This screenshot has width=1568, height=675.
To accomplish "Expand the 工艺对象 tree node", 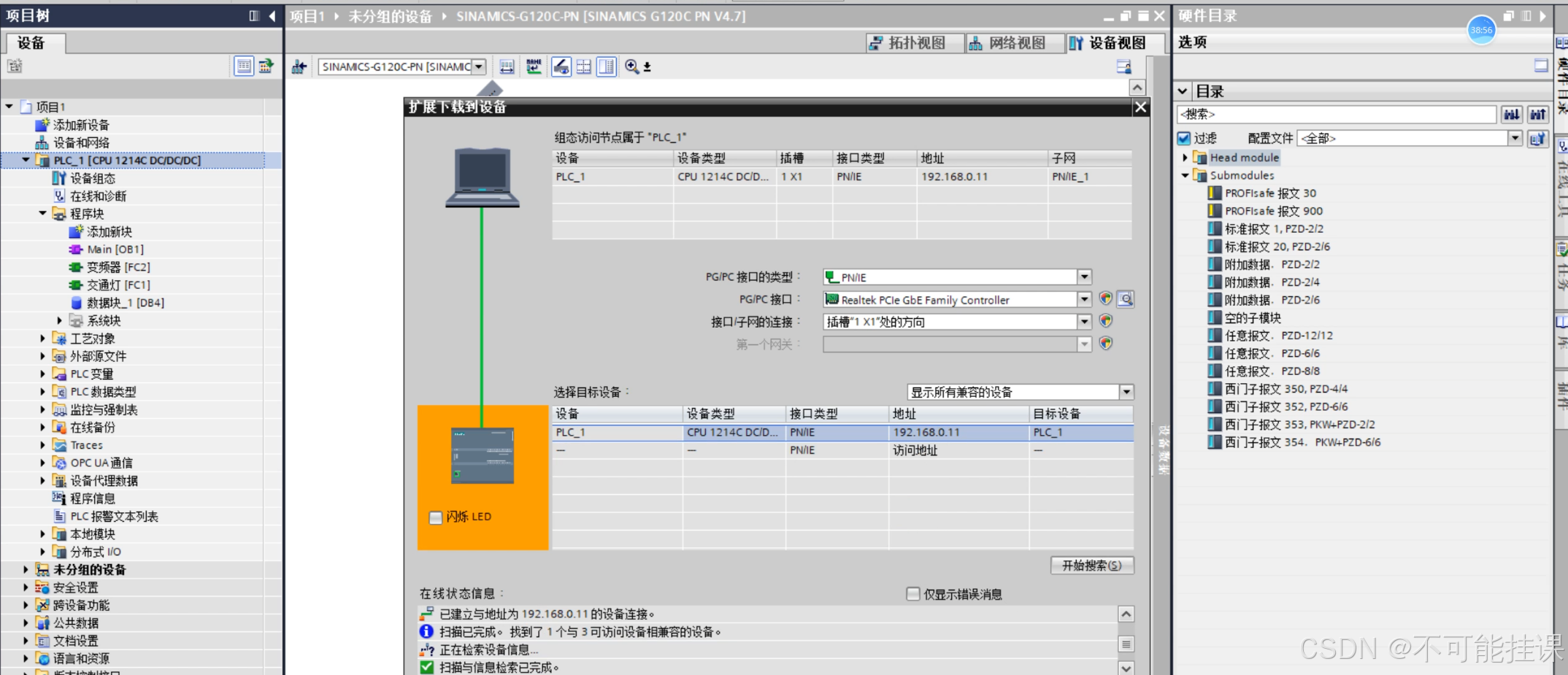I will click(42, 339).
